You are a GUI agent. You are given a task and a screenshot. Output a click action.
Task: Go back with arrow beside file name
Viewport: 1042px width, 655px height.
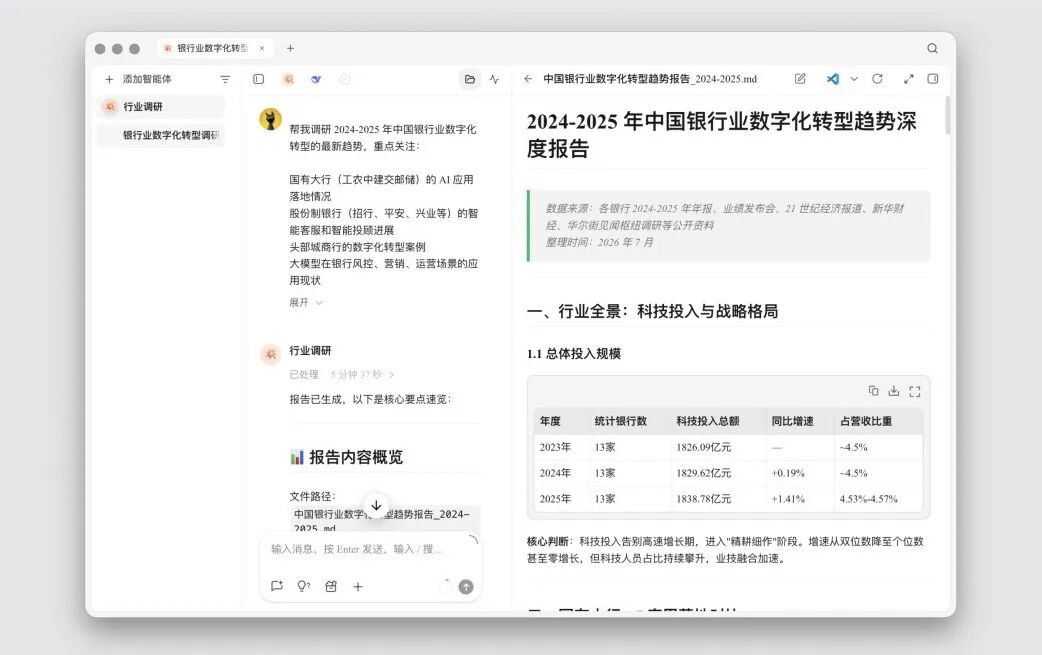[x=528, y=78]
